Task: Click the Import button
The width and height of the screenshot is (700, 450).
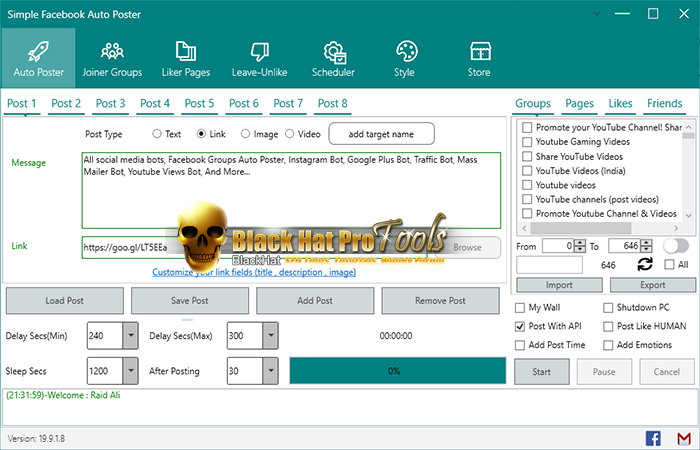Action: [559, 285]
